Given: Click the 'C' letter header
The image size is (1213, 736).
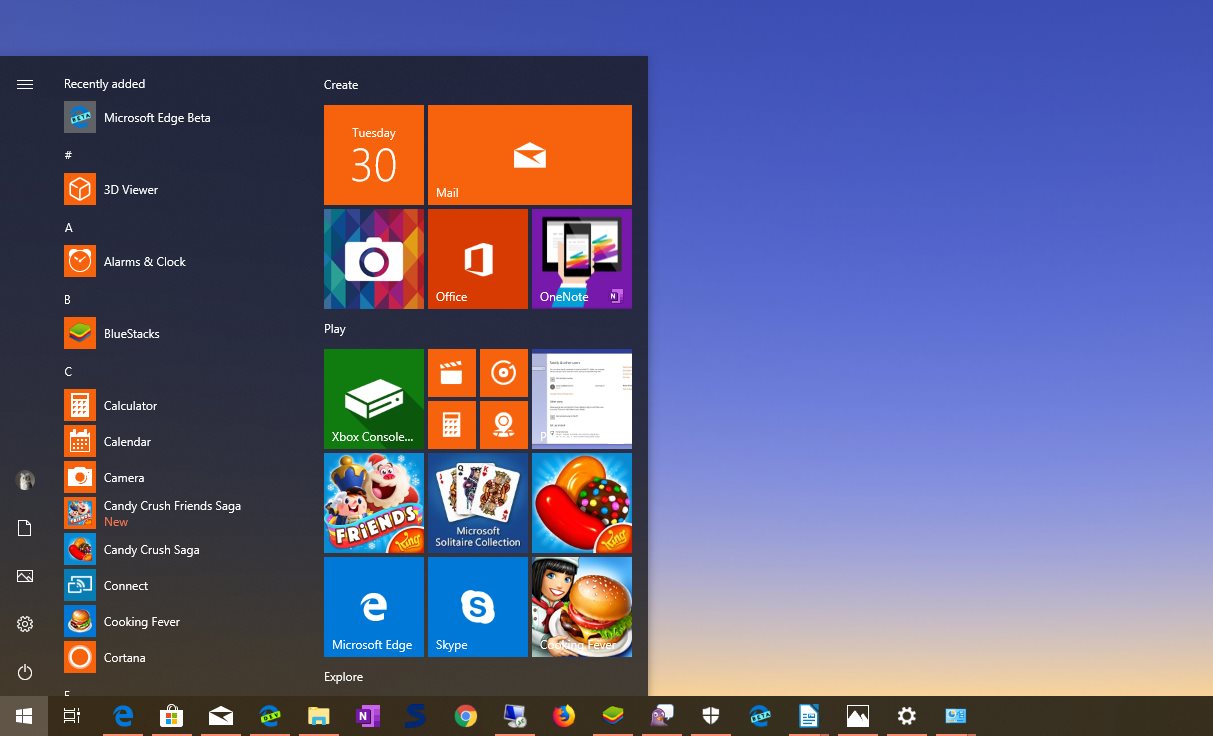Looking at the screenshot, I should coord(68,372).
